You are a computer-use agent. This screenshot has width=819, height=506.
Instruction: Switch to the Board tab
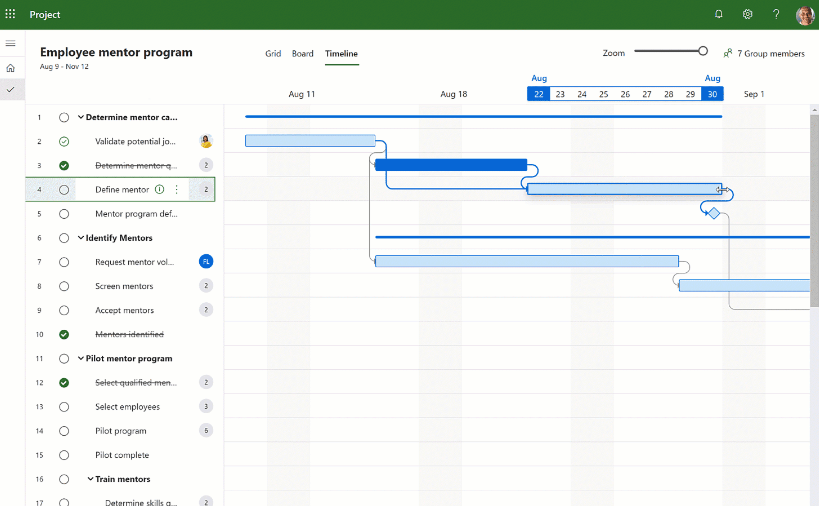tap(302, 53)
